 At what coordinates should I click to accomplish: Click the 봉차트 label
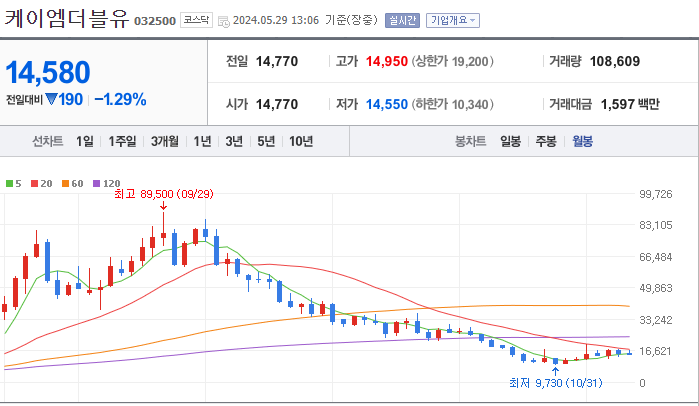470,142
